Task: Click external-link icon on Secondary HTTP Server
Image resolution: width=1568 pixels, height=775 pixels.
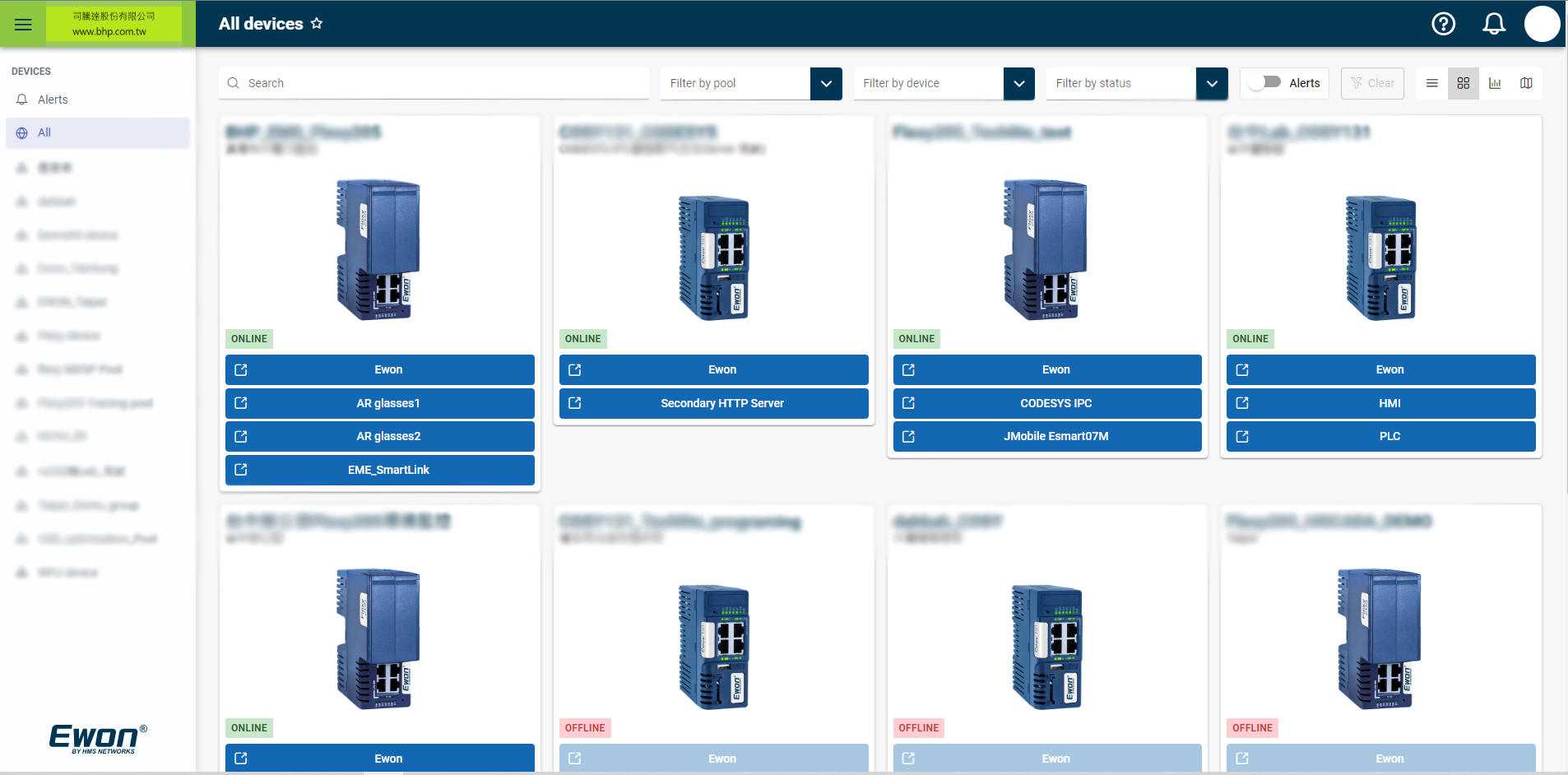Action: pyautogui.click(x=575, y=403)
